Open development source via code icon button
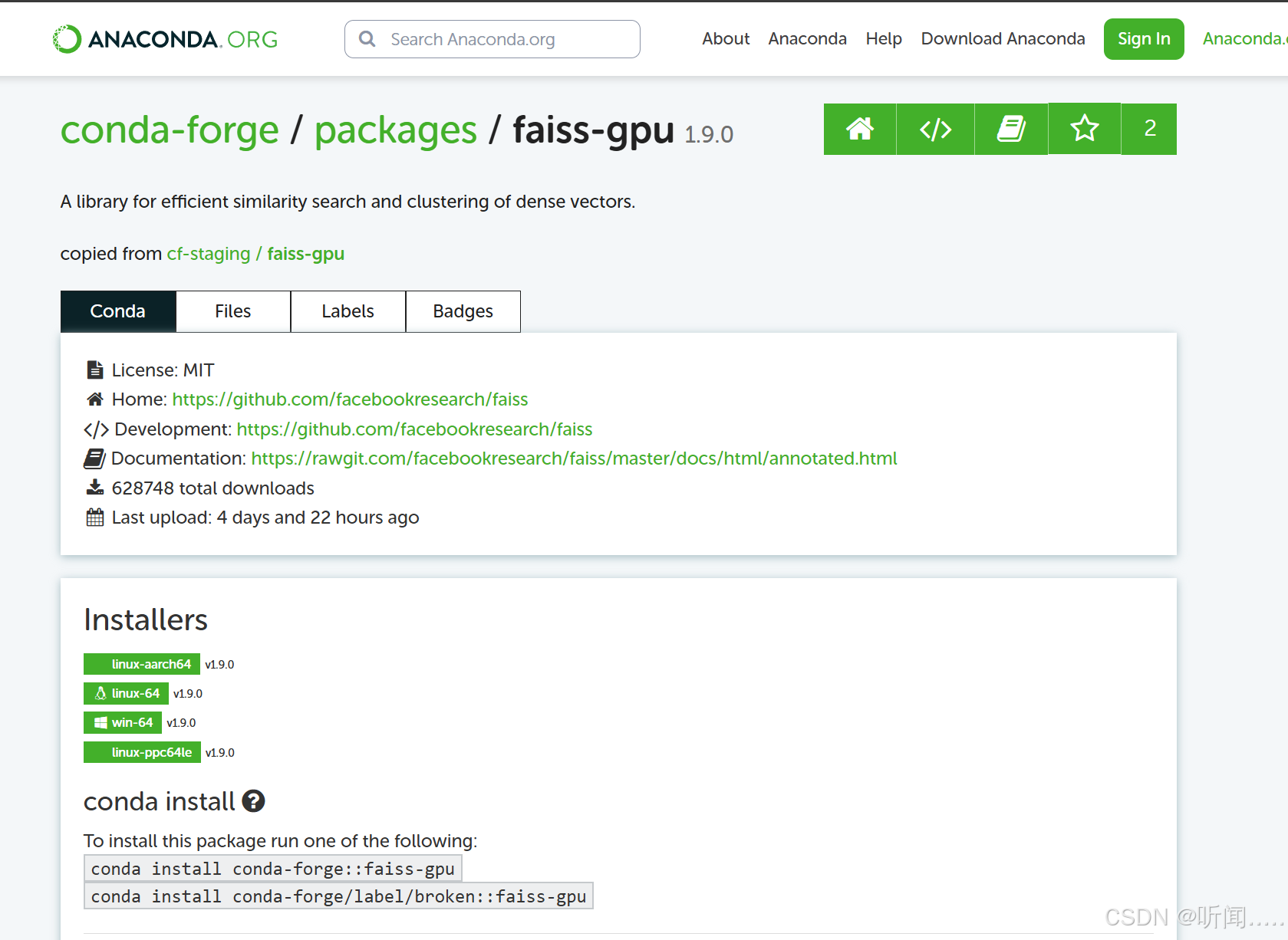This screenshot has height=940, width=1288. coord(935,129)
